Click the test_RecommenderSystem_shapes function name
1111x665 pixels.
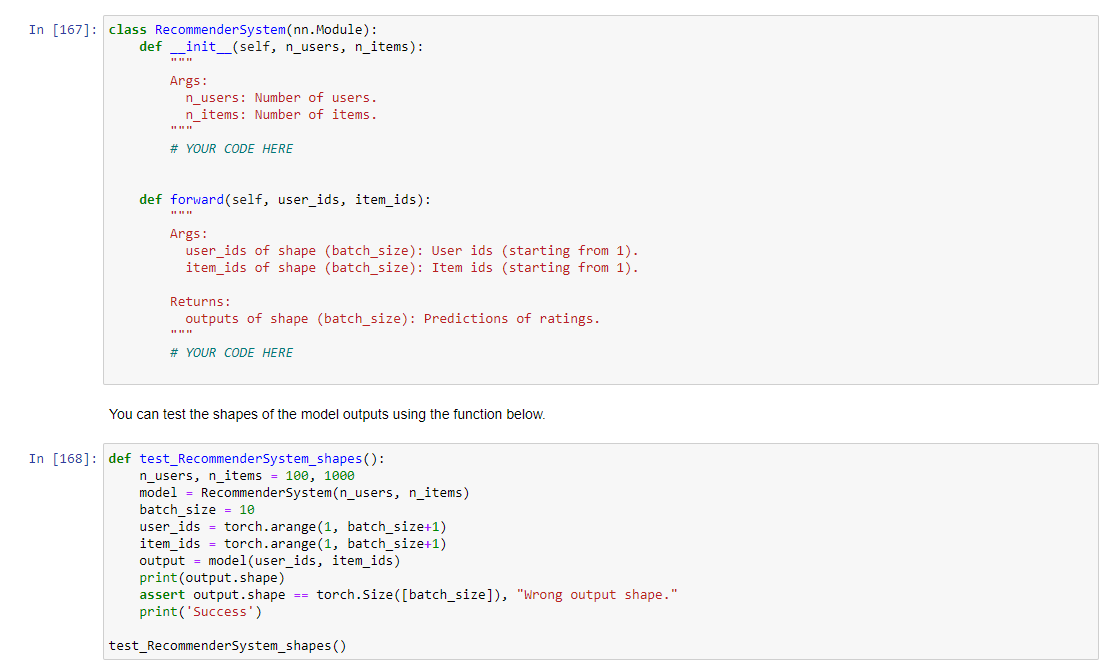coord(250,458)
